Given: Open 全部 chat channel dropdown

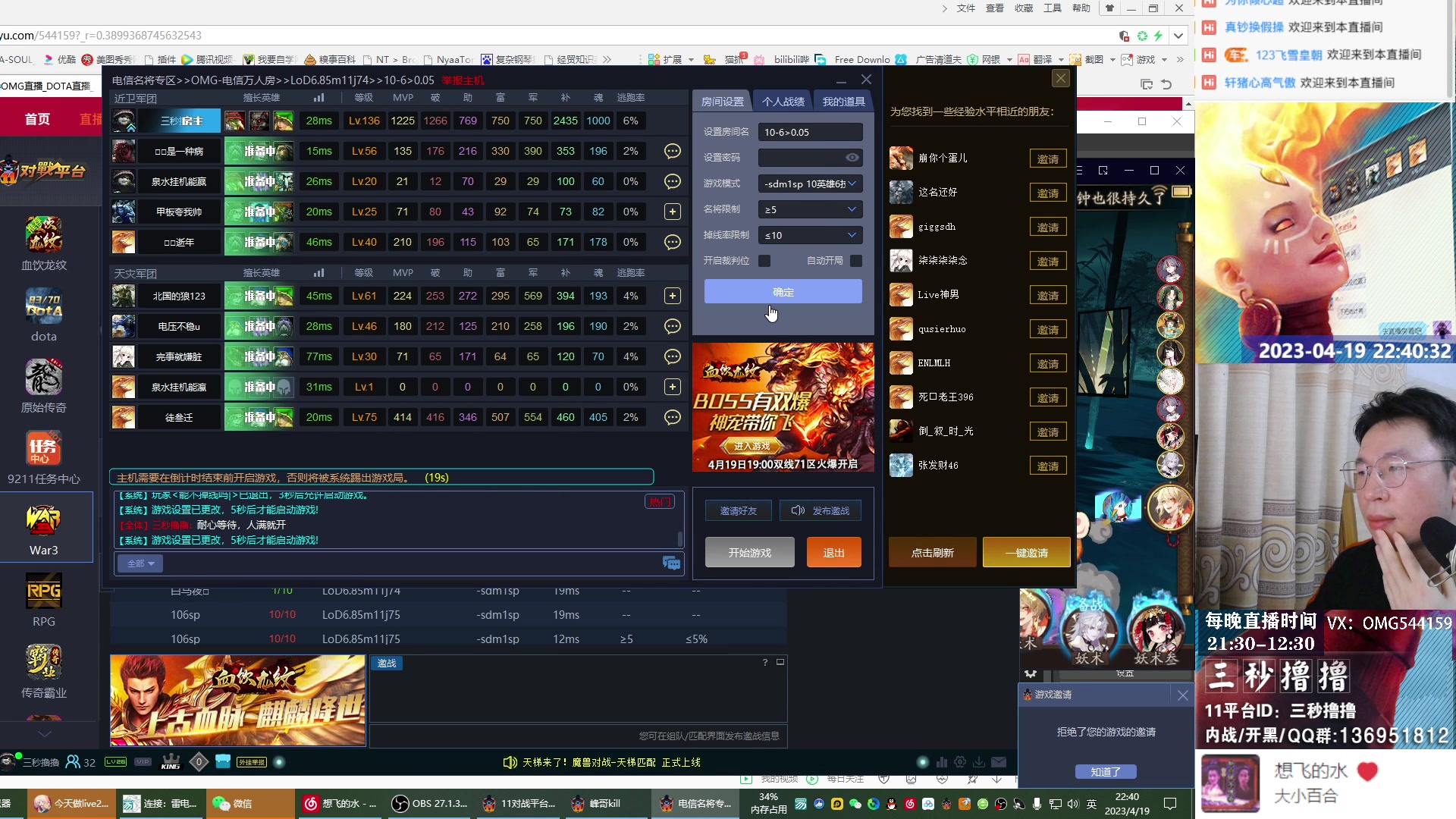Looking at the screenshot, I should (140, 563).
